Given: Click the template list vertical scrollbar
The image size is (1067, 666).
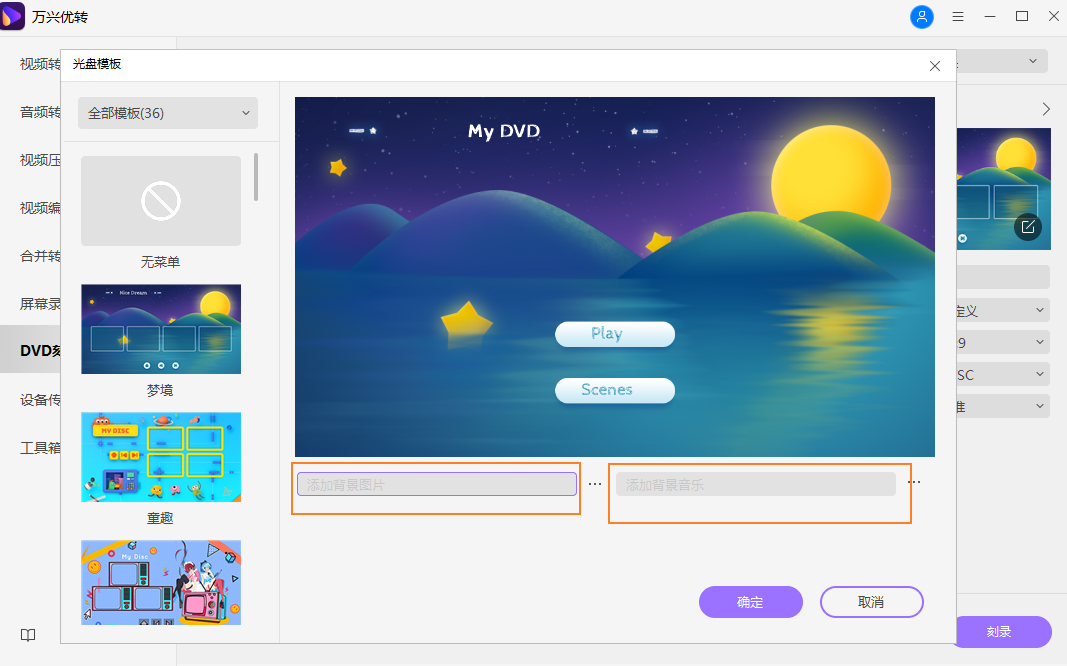Looking at the screenshot, I should pyautogui.click(x=256, y=177).
